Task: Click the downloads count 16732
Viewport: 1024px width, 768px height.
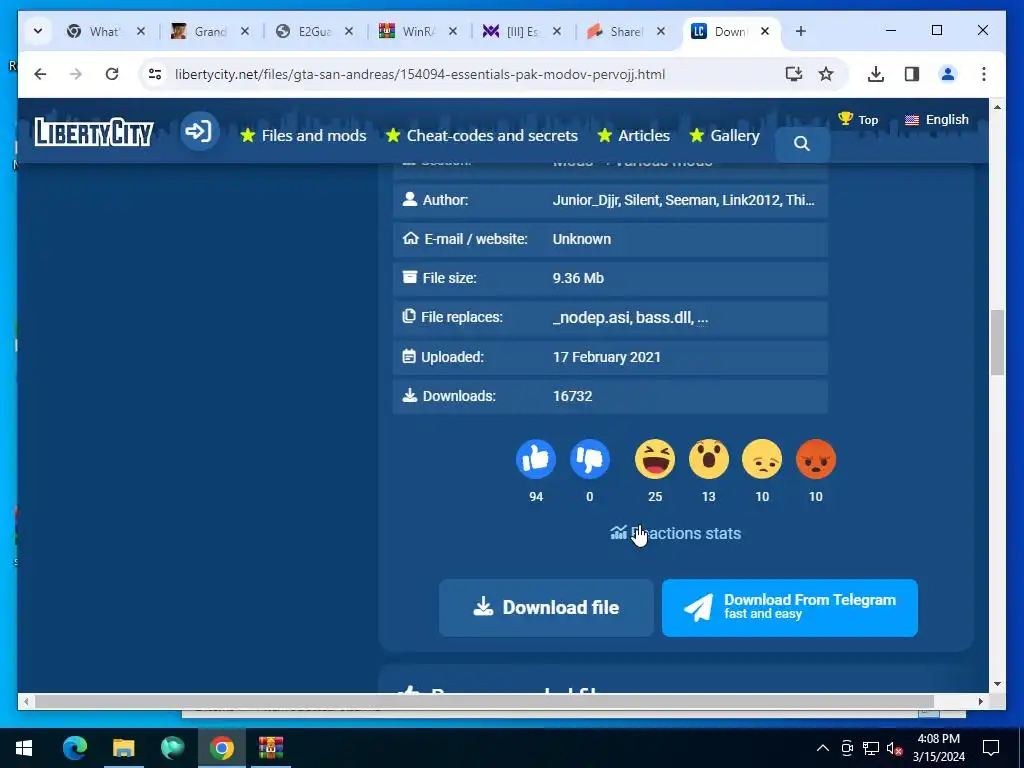Action: coord(572,396)
